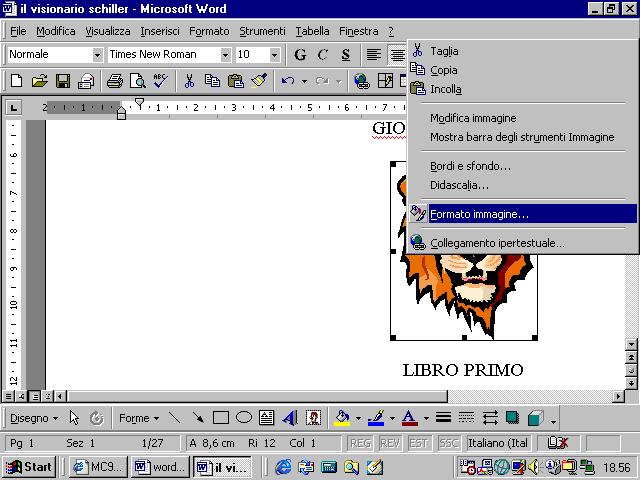640x480 pixels.
Task: Save the document with the floppy disk icon
Action: coord(63,80)
